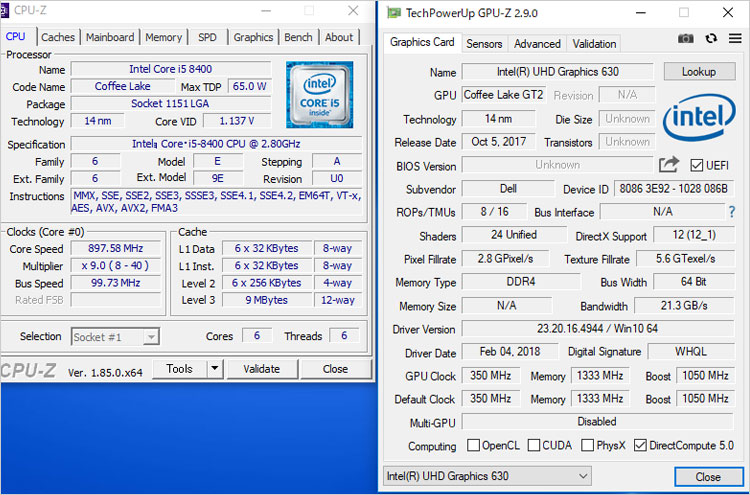Open the Advanced tab in GPU-Z
The image size is (750, 495).
coord(537,44)
